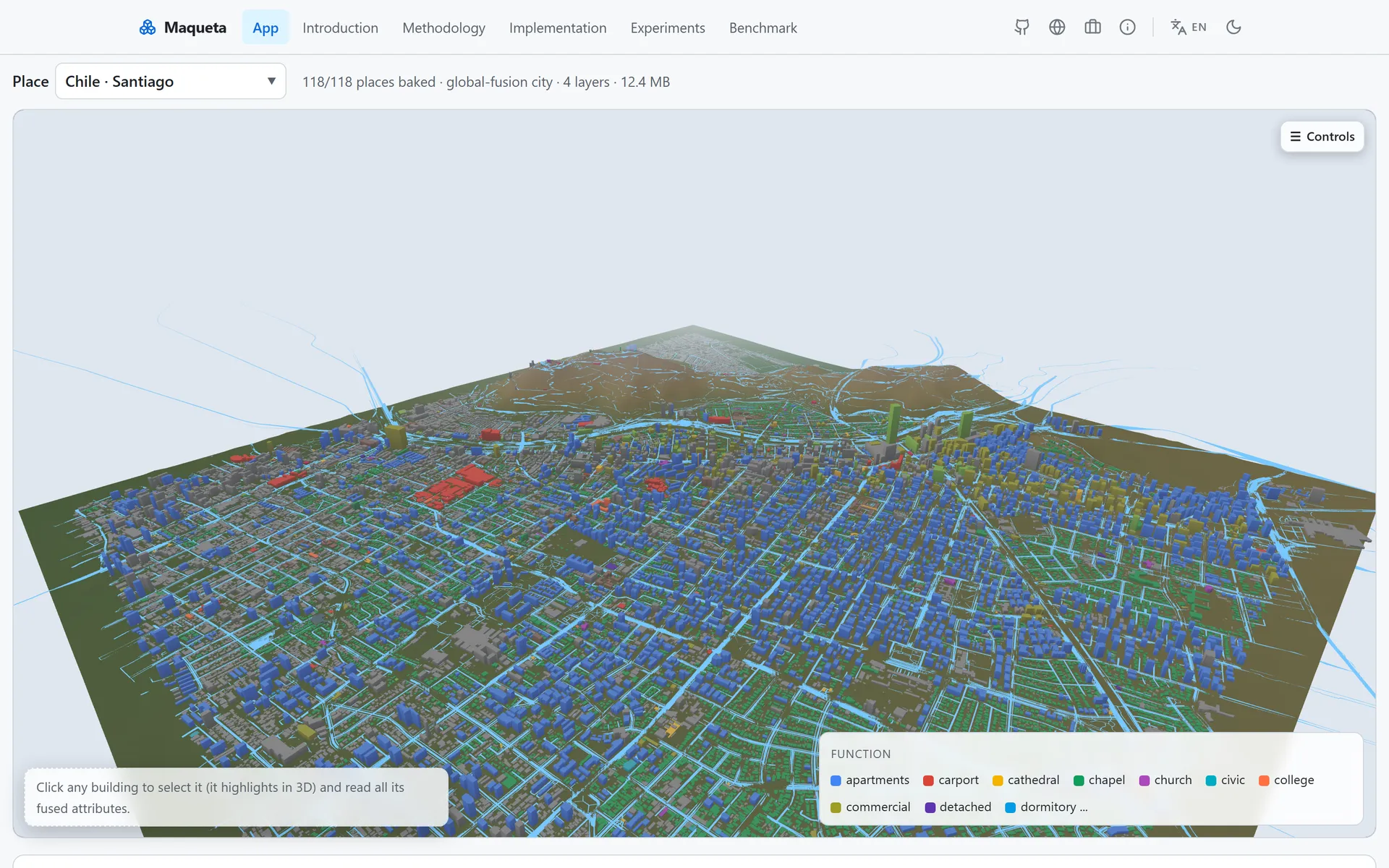This screenshot has width=1389, height=868.
Task: Click the '118/118 places baked' status text
Action: click(x=369, y=82)
